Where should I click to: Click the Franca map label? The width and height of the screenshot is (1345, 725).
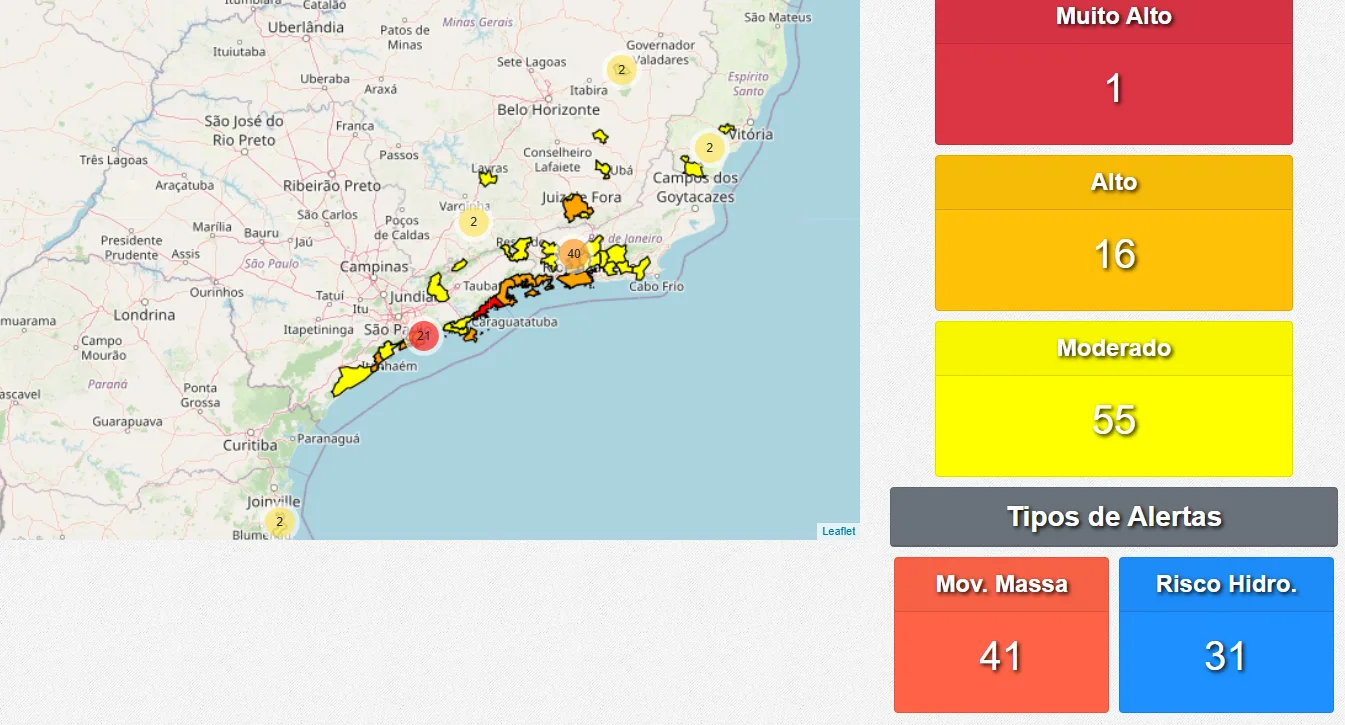tap(355, 126)
